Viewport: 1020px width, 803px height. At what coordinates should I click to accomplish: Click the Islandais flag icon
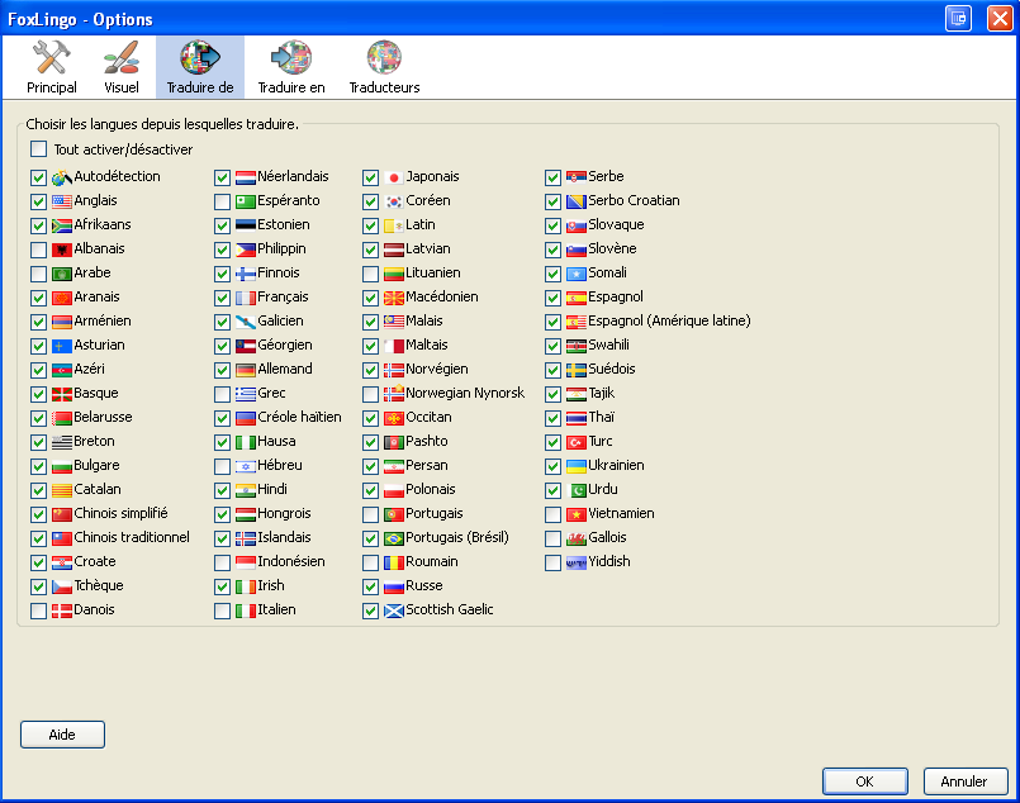point(245,539)
